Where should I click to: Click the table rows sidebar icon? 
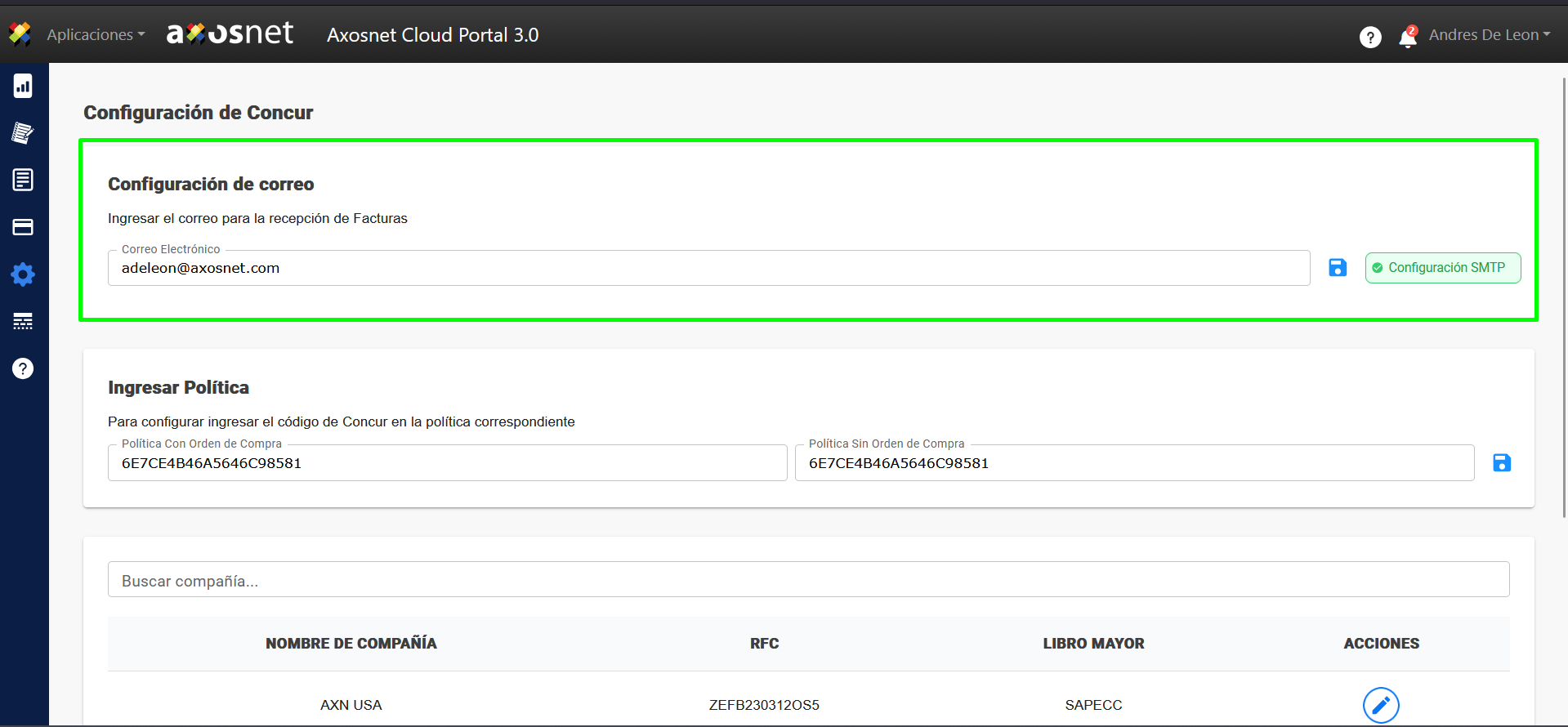(x=23, y=321)
